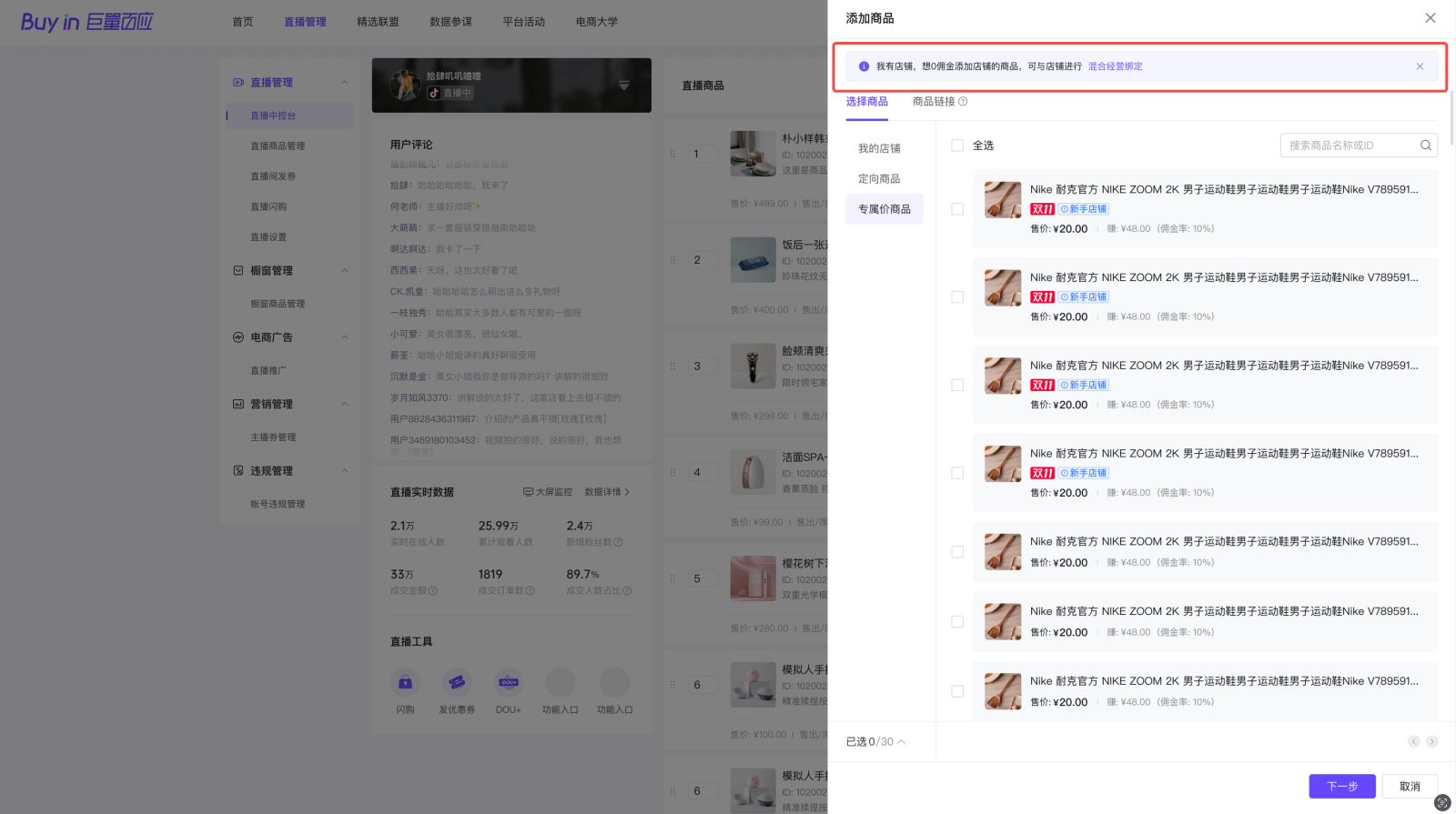Open the 发优惠券 live tool
This screenshot has width=1456, height=814.
tap(457, 682)
